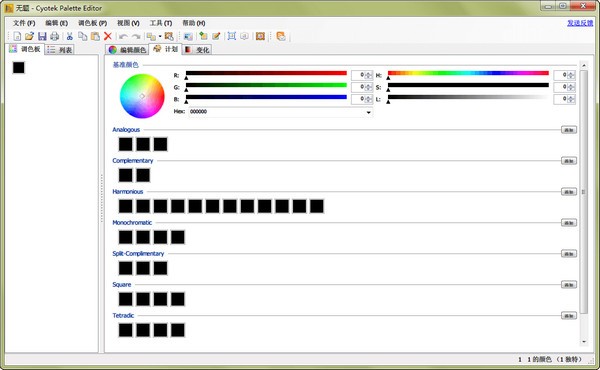Click on the green G slider bar
The height and width of the screenshot is (370, 600).
click(x=266, y=85)
